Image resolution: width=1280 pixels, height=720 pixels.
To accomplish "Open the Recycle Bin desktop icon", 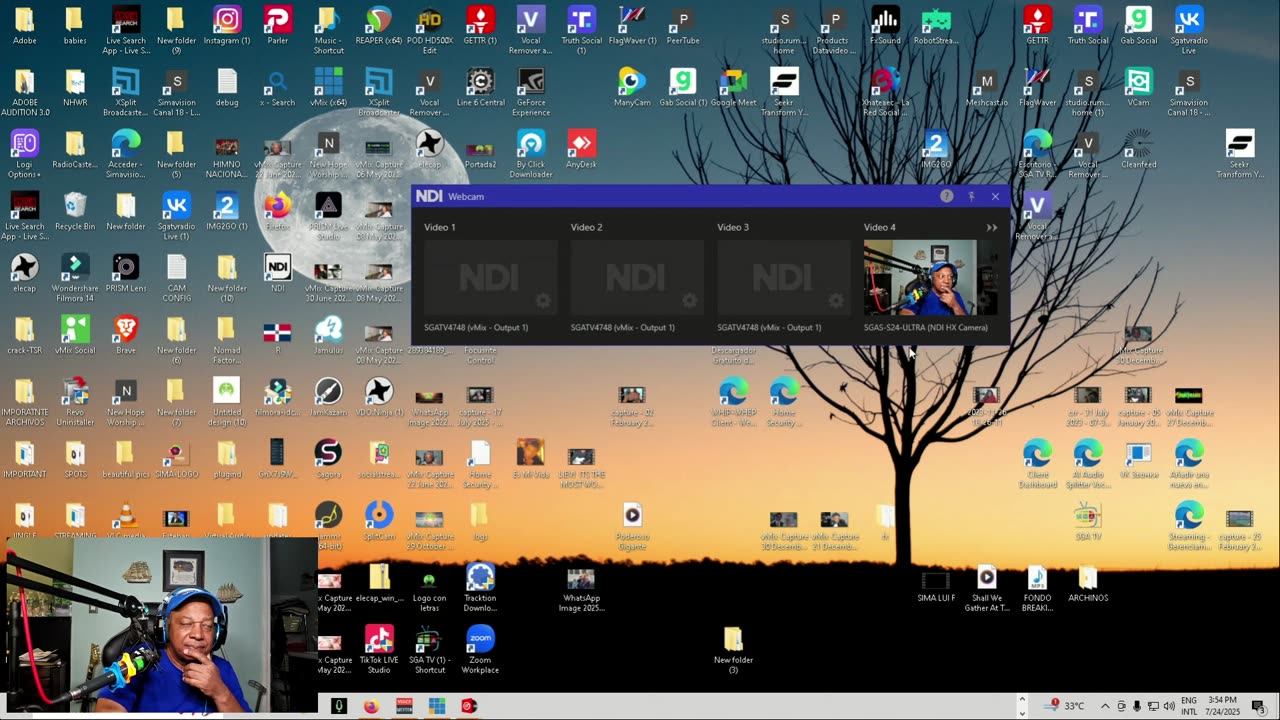I will click(x=75, y=212).
